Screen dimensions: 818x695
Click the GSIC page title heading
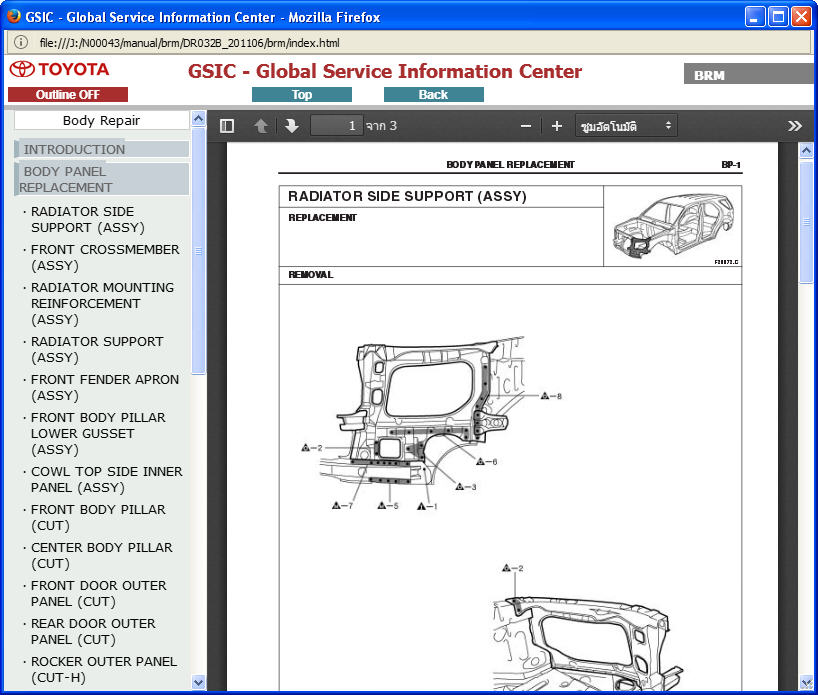[x=385, y=71]
